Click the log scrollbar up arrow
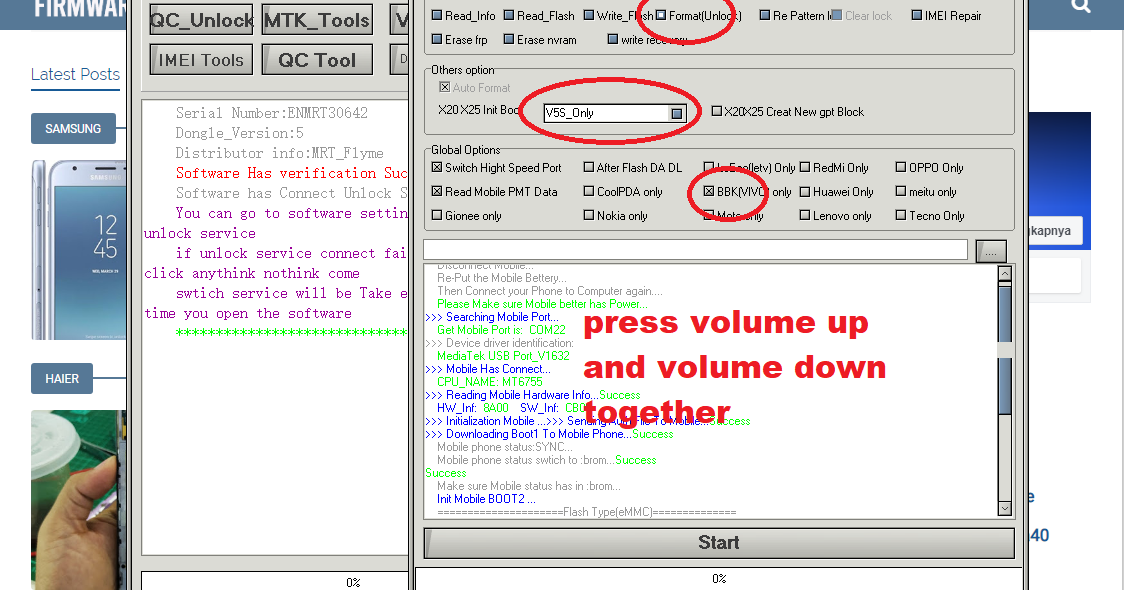This screenshot has height=590, width=1124. (1004, 273)
